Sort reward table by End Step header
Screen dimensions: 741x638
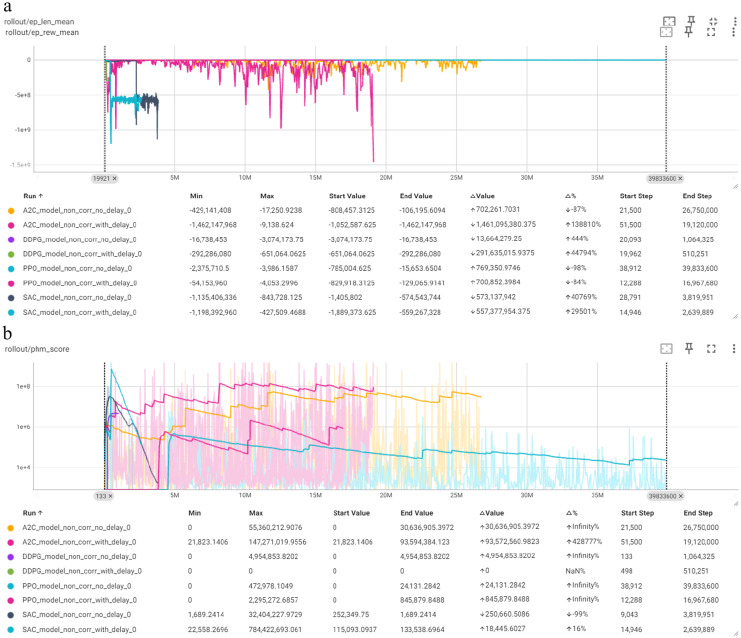pos(697,196)
